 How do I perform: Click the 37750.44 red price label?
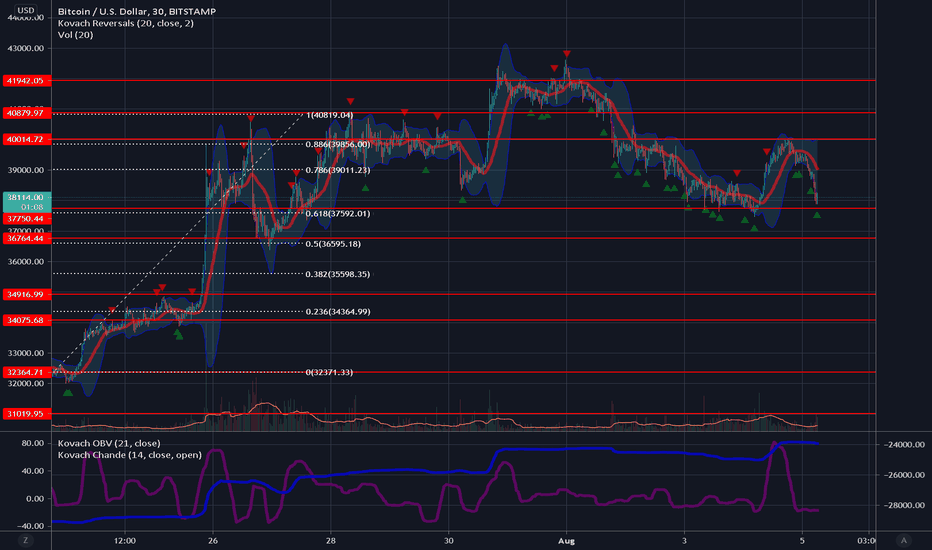(x=27, y=219)
